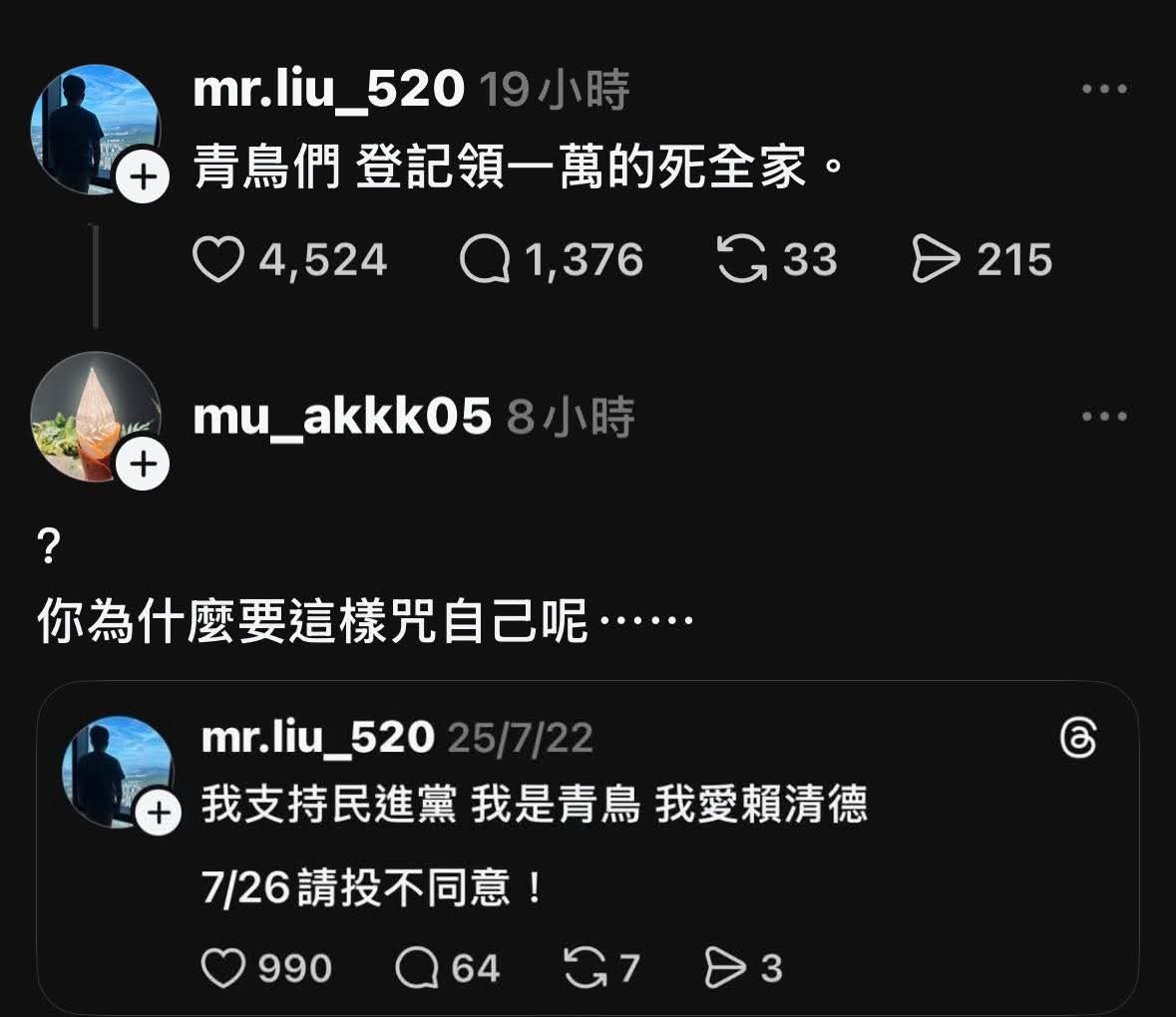Open the 19小時 timestamp on top post
This screenshot has height=1017, width=1176.
pyautogui.click(x=555, y=91)
